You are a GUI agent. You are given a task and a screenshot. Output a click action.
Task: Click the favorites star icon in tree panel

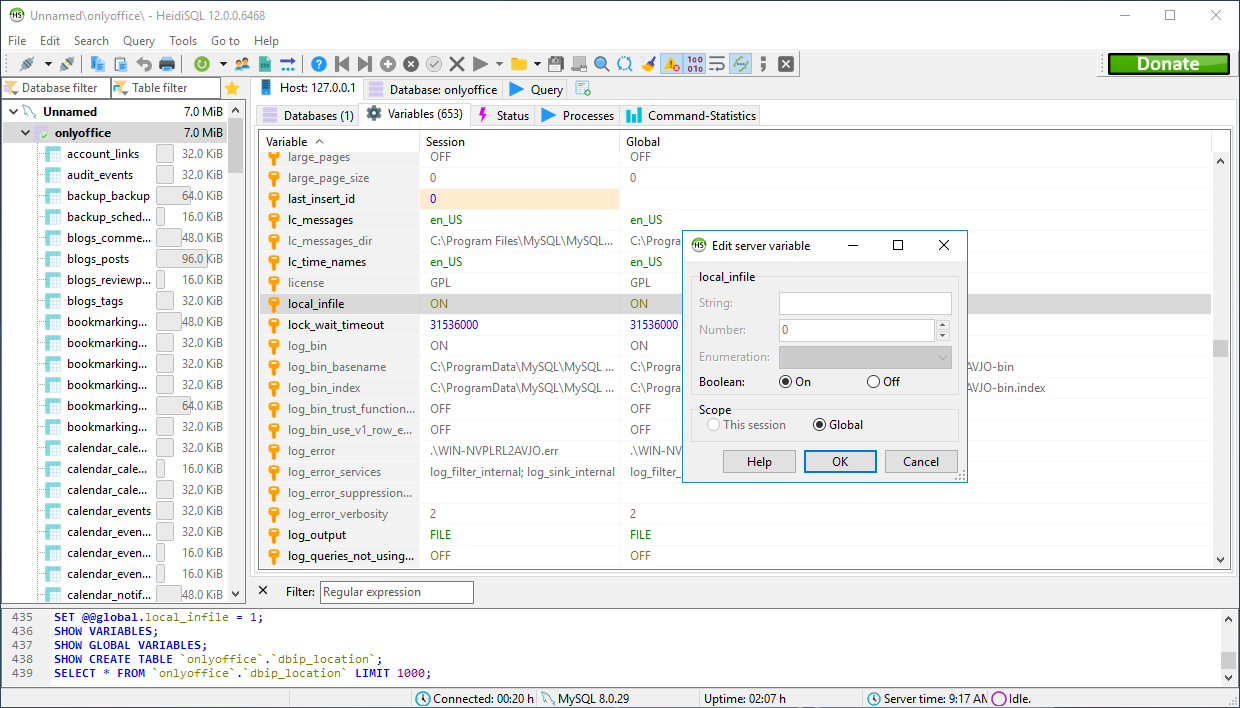tap(232, 88)
